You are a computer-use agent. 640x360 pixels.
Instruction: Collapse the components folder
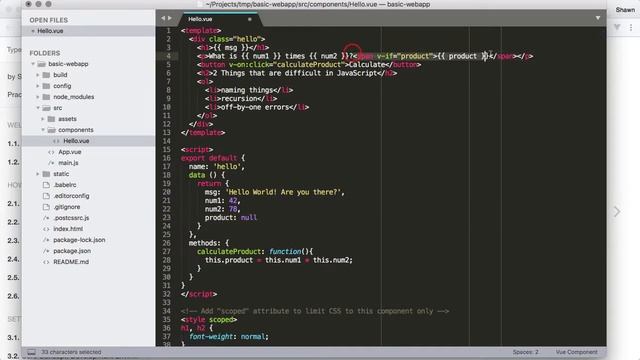(43, 130)
